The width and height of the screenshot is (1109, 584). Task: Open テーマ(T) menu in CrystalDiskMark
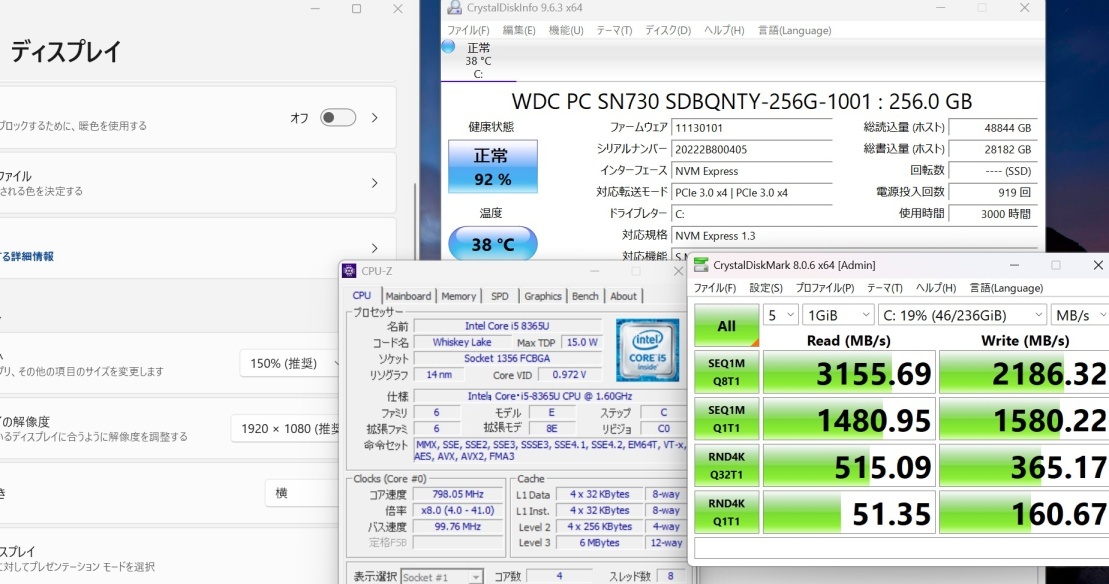885,288
